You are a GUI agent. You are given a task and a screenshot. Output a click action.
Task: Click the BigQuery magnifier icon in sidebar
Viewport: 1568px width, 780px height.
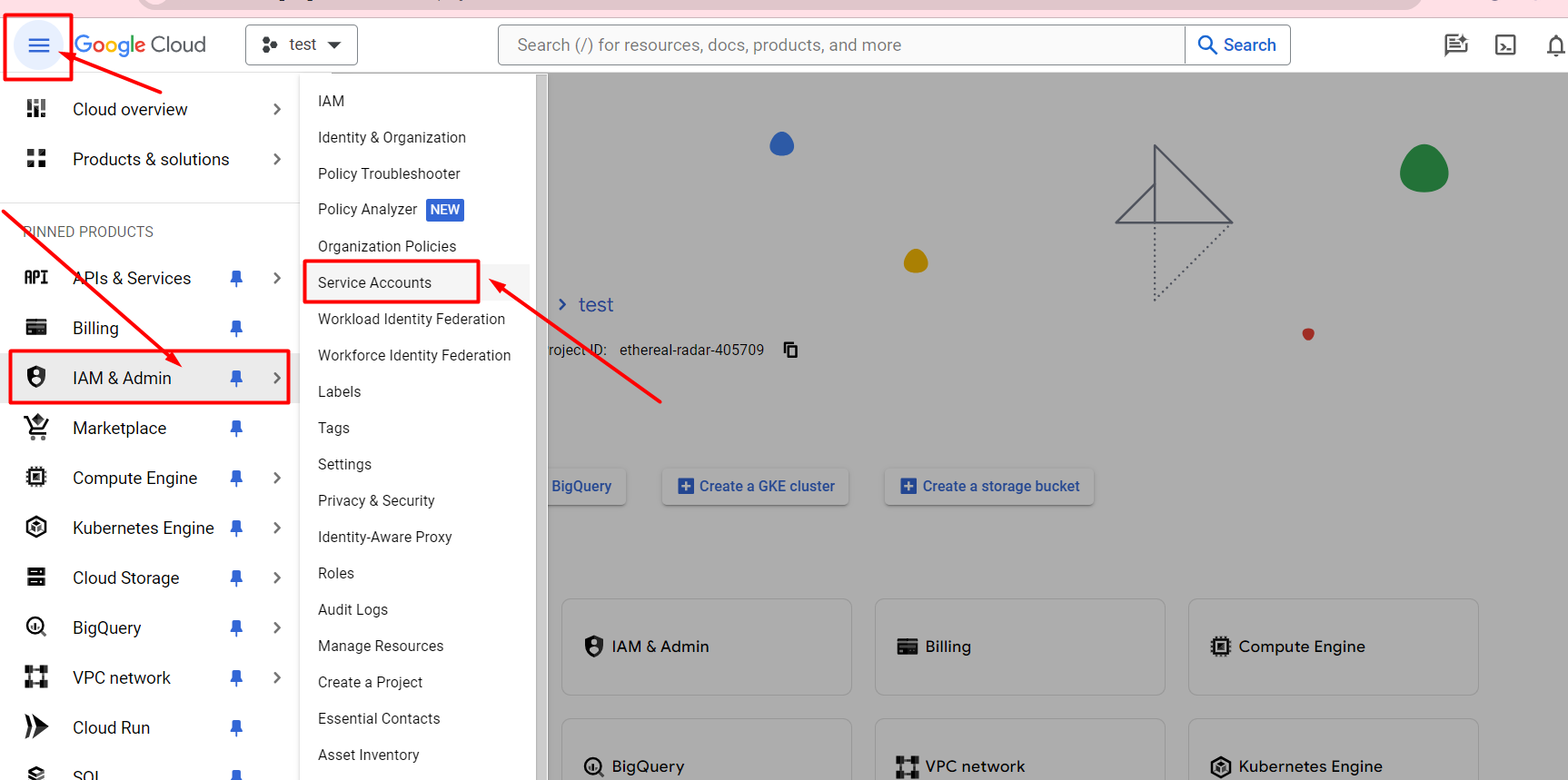pos(36,627)
